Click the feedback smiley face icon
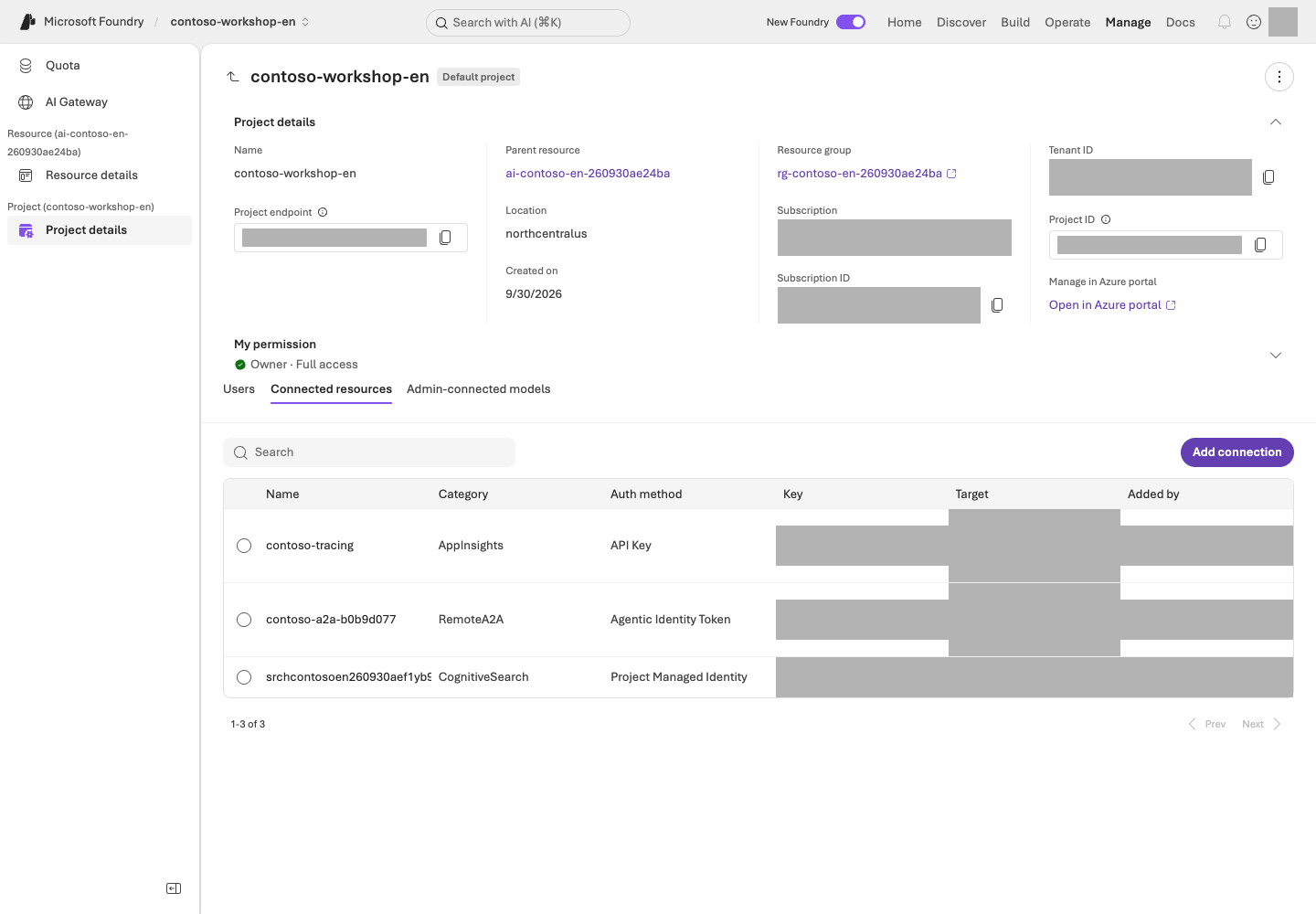1316x914 pixels. point(1254,22)
